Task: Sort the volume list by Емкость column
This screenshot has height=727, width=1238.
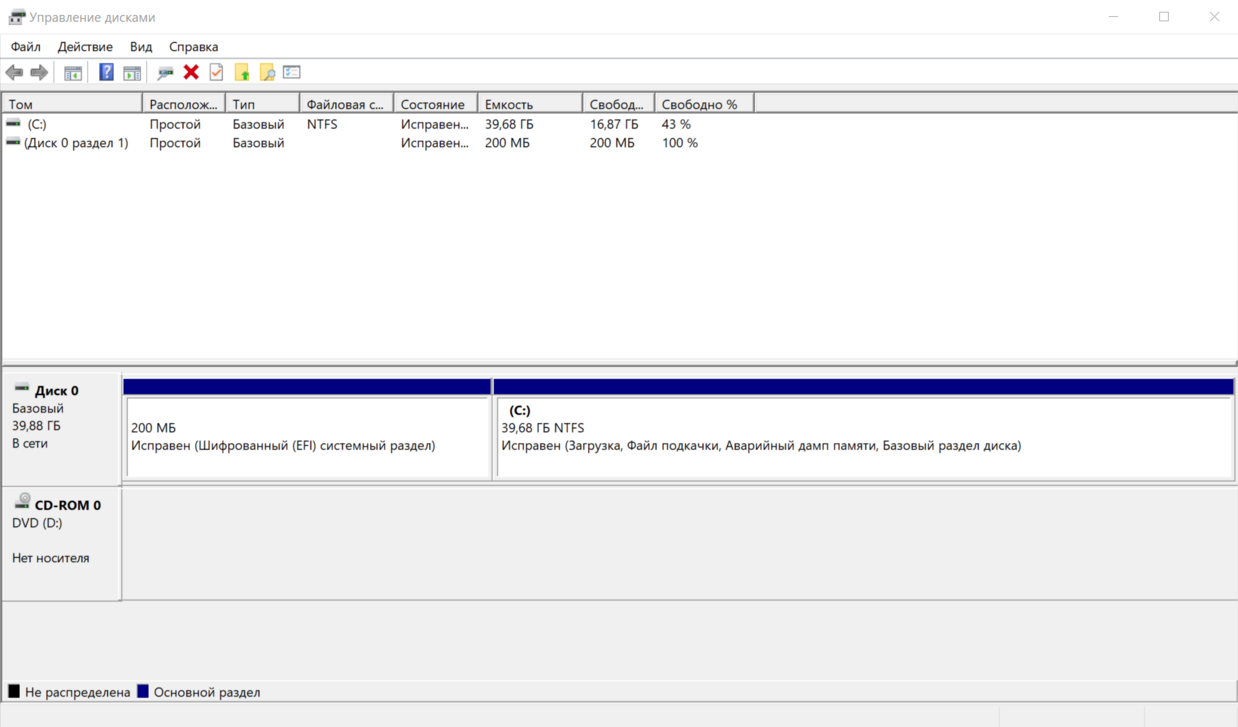Action: coord(529,104)
